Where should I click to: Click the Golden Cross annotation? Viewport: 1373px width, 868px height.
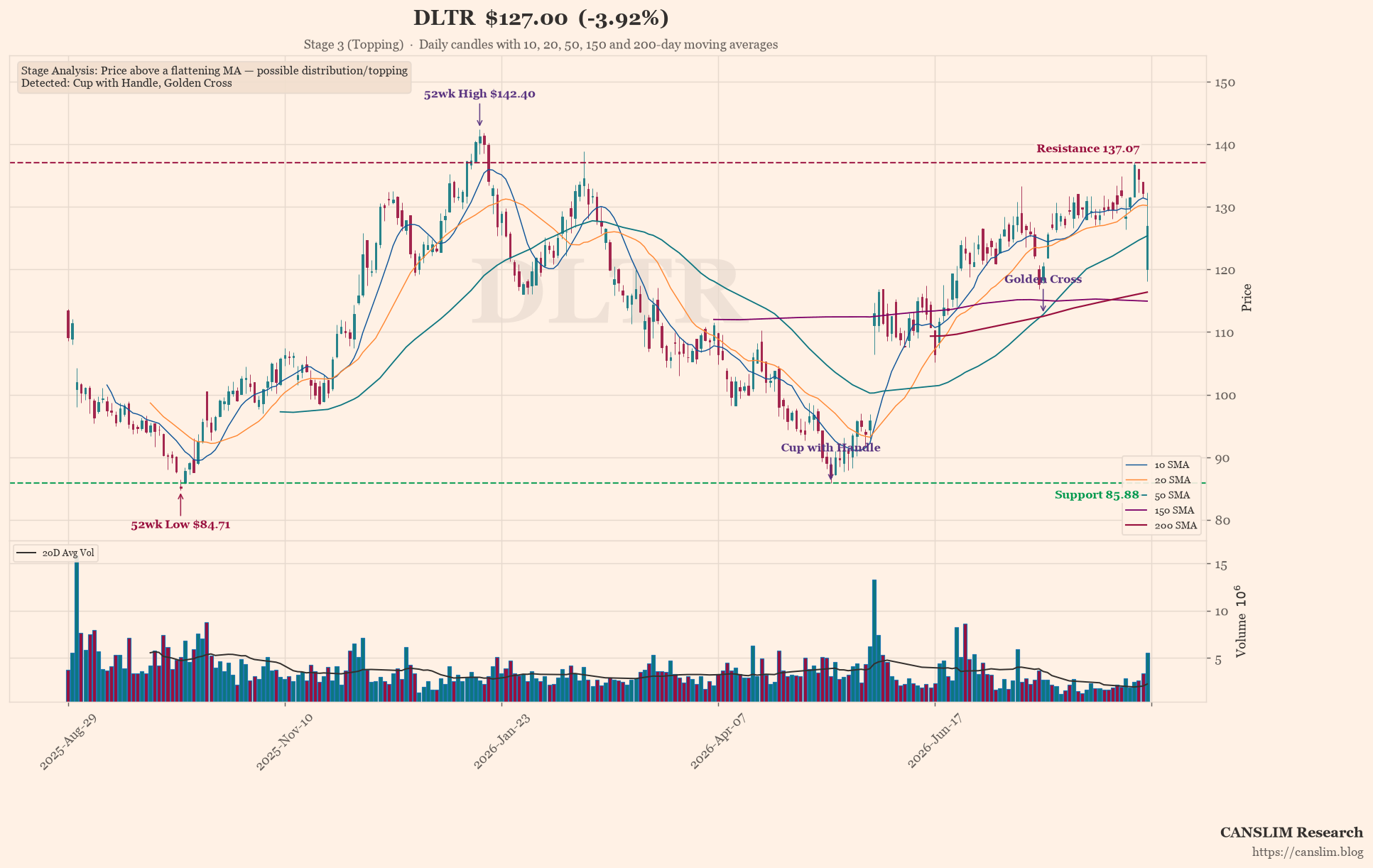[x=1043, y=279]
